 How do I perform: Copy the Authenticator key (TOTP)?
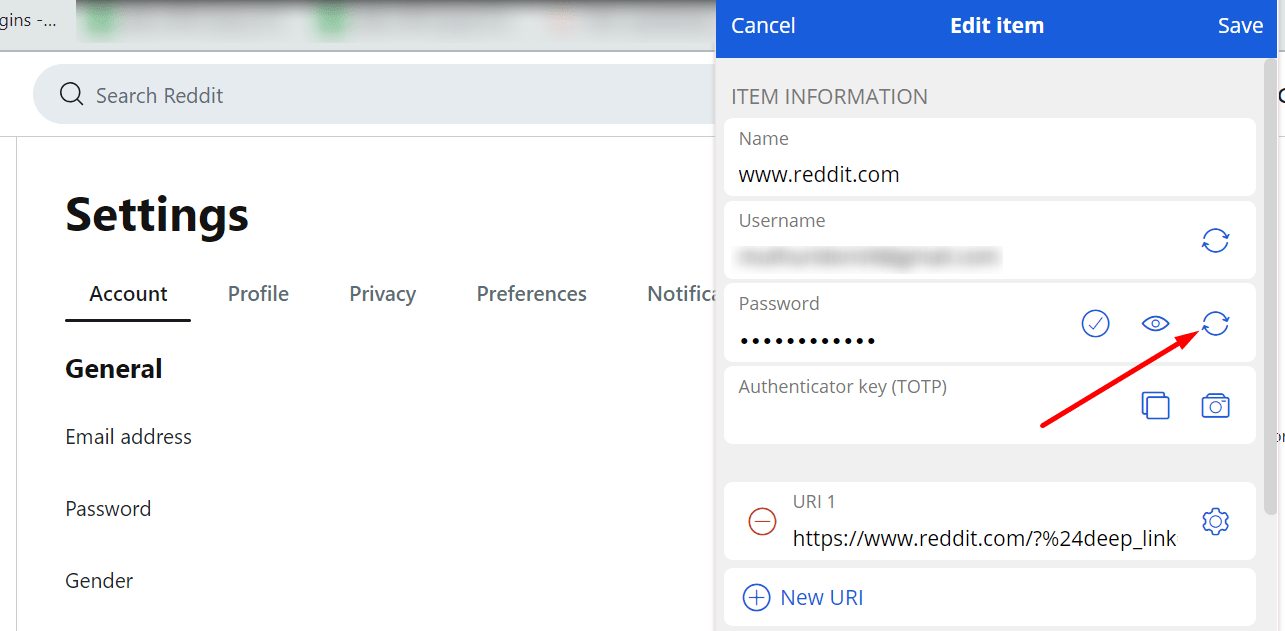coord(1155,405)
